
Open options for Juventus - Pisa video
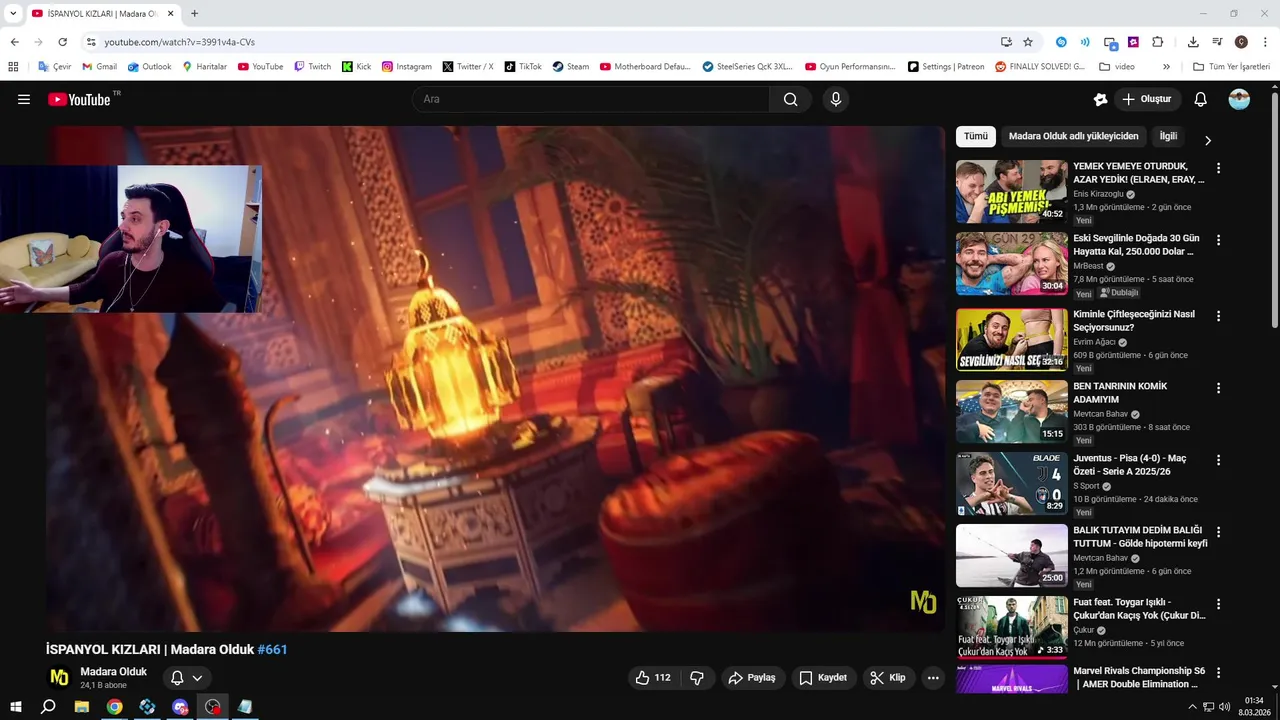tap(1218, 460)
